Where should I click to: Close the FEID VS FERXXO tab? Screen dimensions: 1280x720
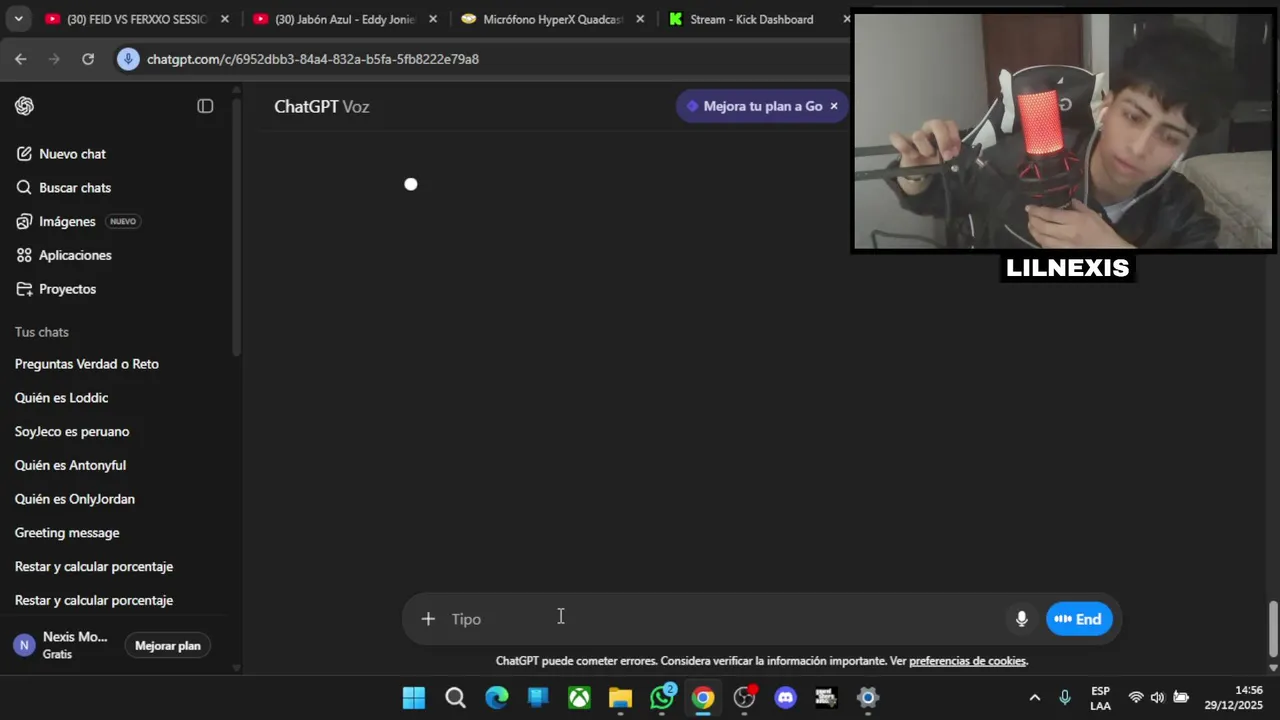225,19
